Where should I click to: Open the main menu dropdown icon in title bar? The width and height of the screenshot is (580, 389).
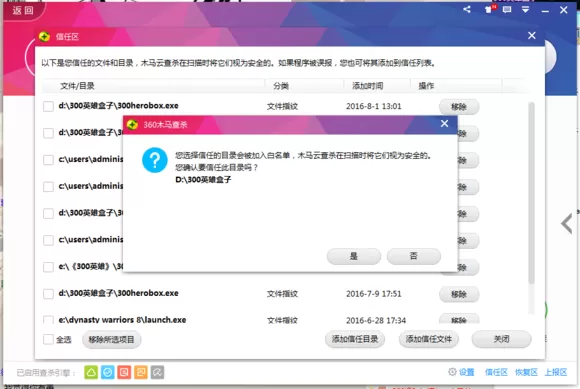click(x=525, y=10)
